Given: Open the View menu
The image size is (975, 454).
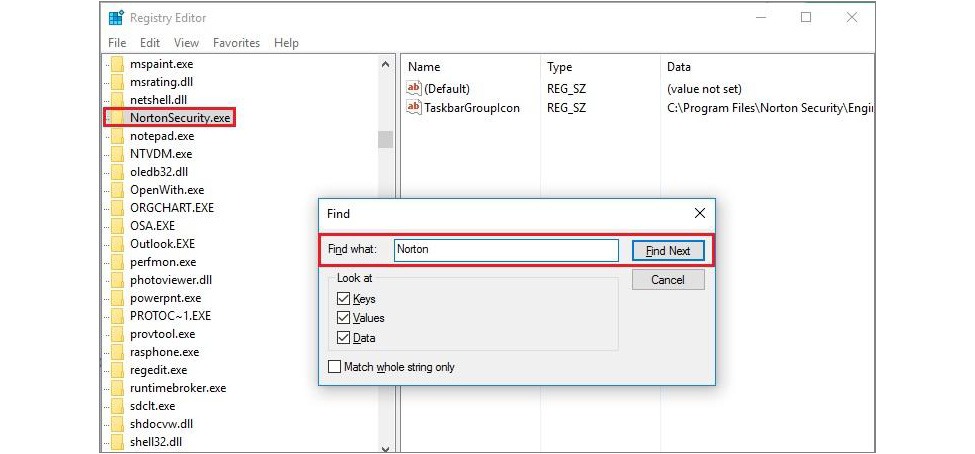Looking at the screenshot, I should point(187,43).
